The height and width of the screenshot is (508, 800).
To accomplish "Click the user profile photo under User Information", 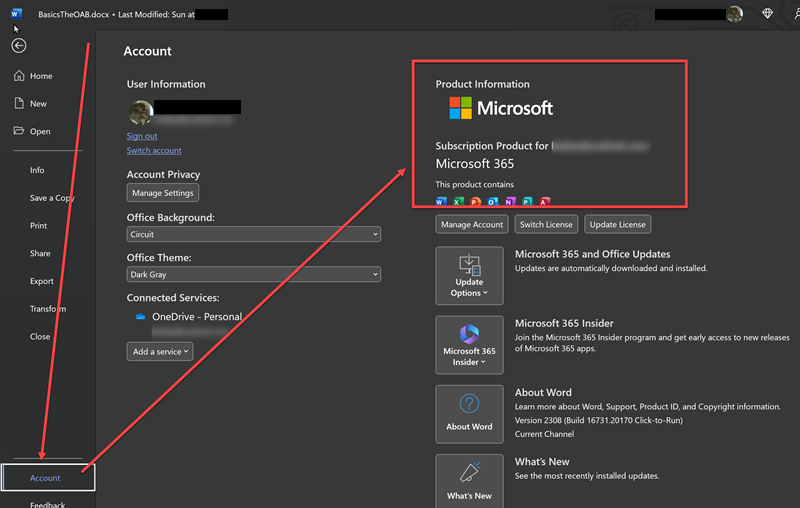I will (140, 112).
